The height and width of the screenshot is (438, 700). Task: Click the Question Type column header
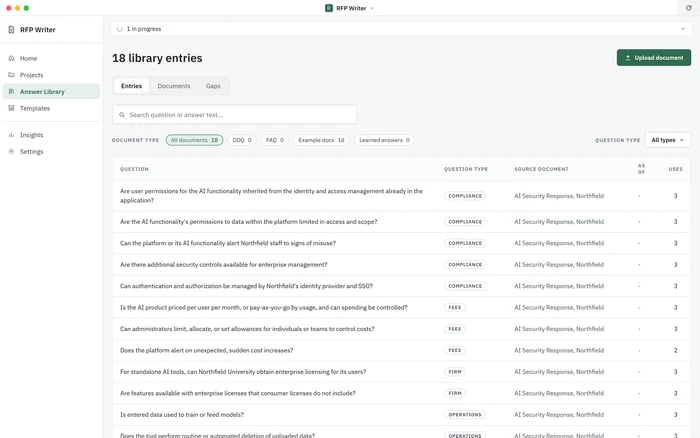coord(466,169)
